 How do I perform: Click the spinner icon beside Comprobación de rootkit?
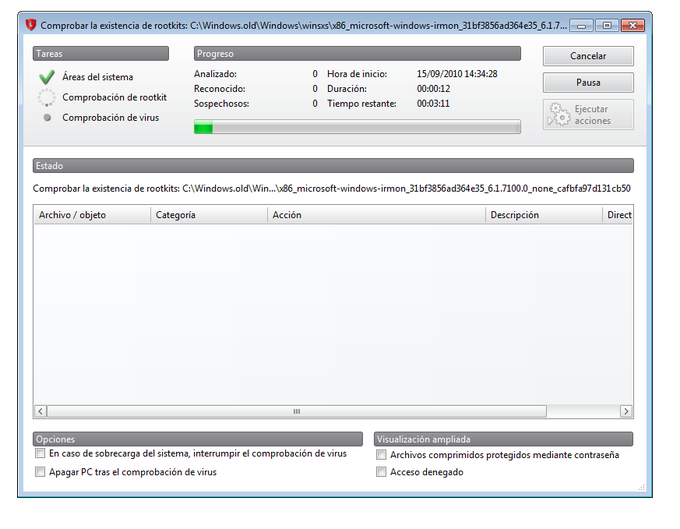coord(46,98)
